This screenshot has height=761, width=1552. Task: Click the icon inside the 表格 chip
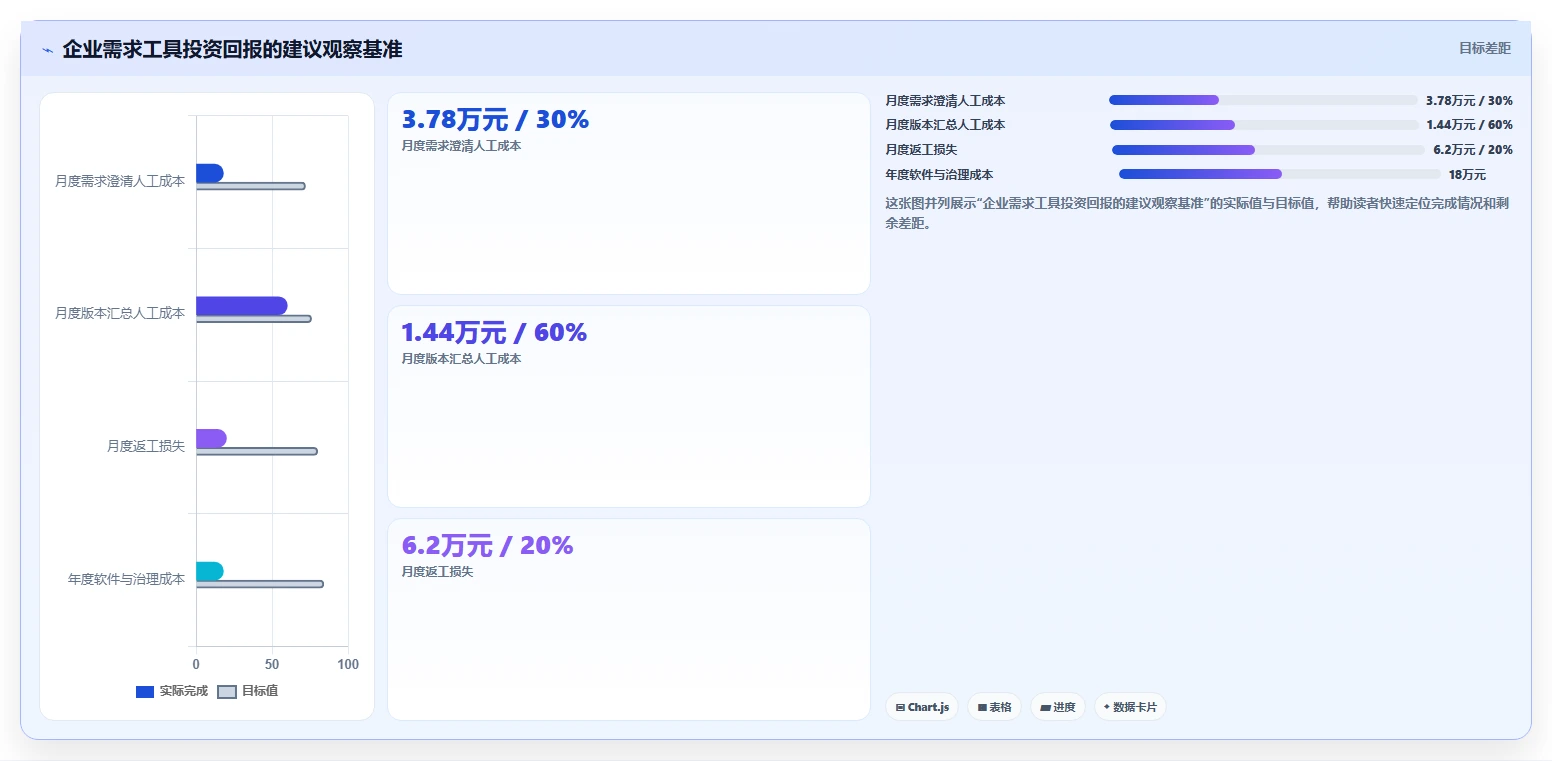pos(982,707)
